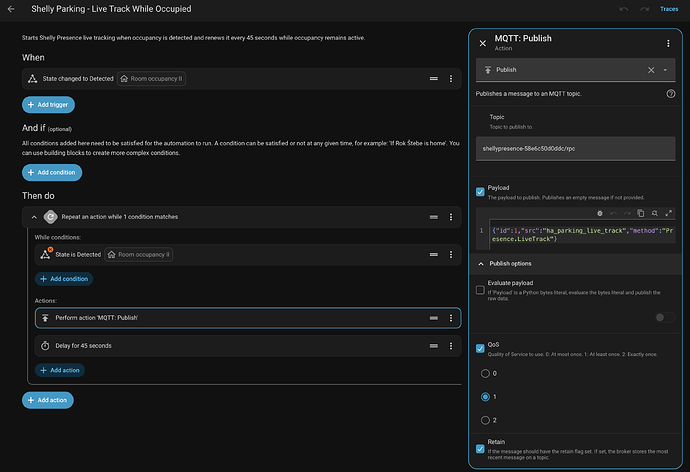Check the Evaluate payload checkbox
690x472 pixels.
tap(480, 290)
